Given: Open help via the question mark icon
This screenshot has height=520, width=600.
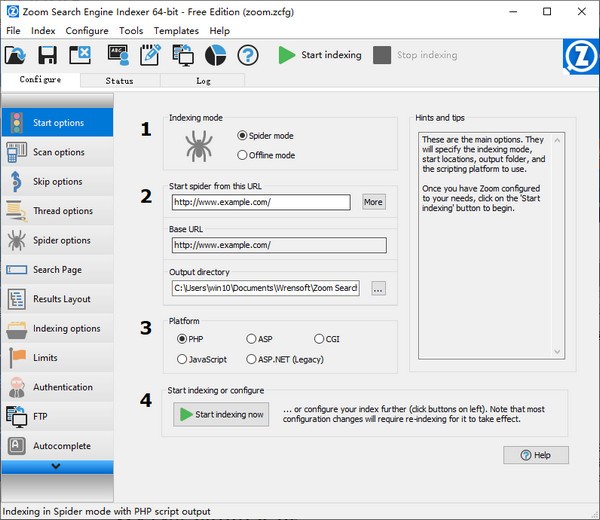Looking at the screenshot, I should (x=248, y=55).
